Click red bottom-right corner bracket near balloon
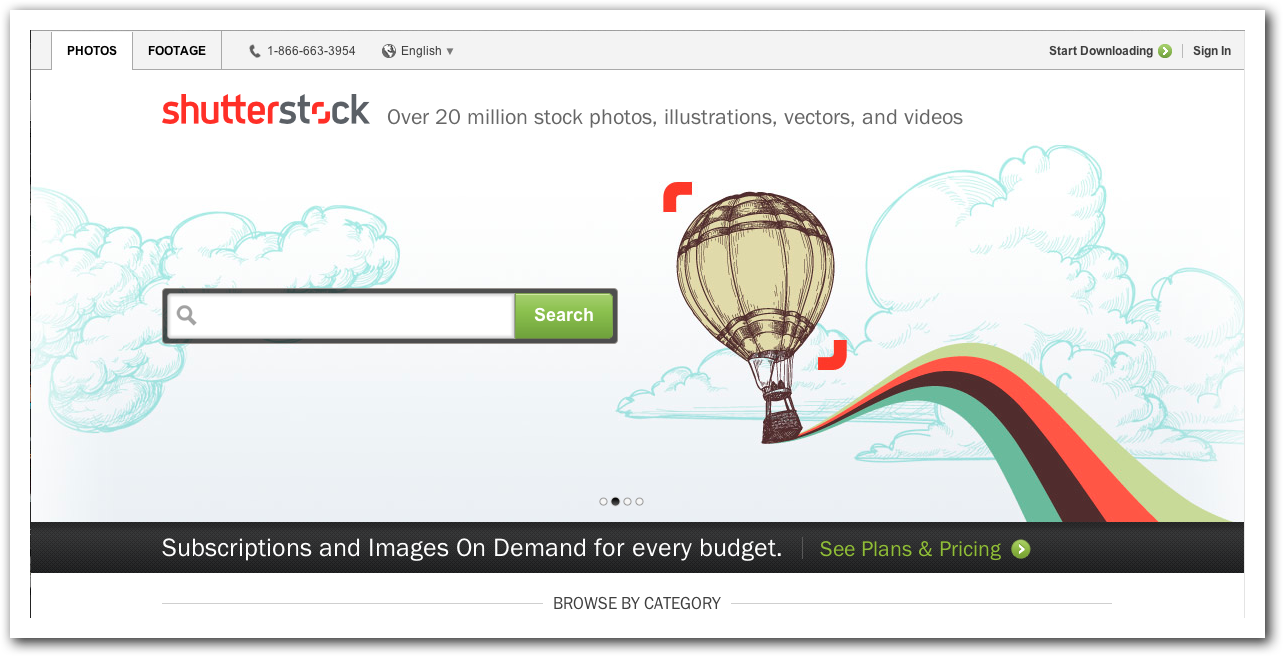This screenshot has height=656, width=1283. pyautogui.click(x=832, y=355)
